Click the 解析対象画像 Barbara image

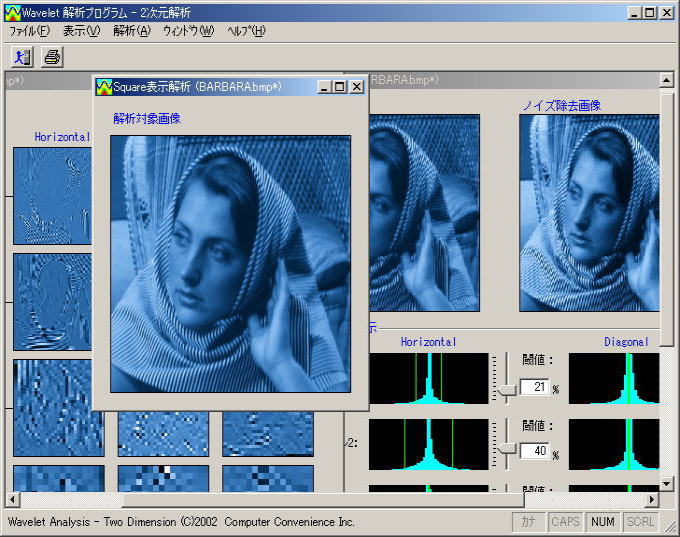[x=230, y=264]
